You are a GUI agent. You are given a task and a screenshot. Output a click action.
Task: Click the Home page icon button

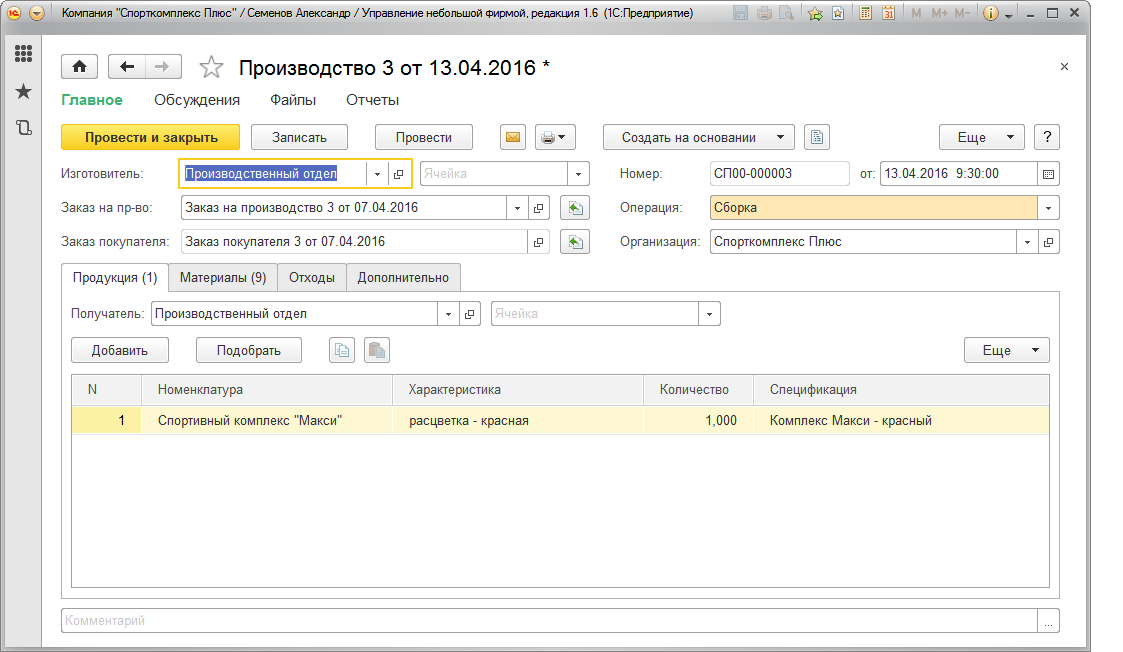pyautogui.click(x=79, y=67)
